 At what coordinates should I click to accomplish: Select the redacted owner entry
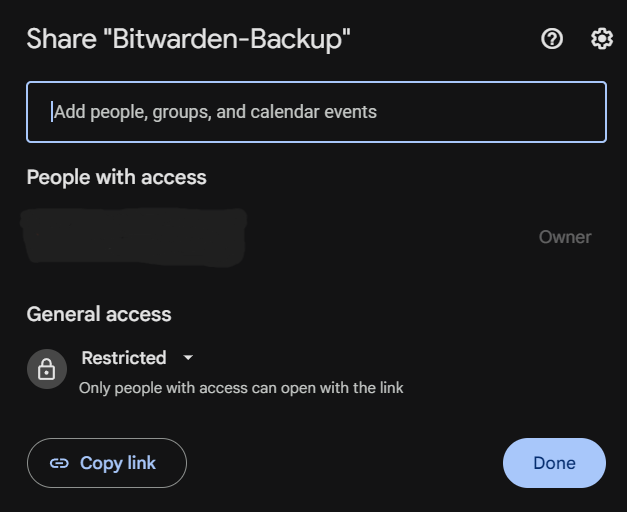pyautogui.click(x=134, y=237)
